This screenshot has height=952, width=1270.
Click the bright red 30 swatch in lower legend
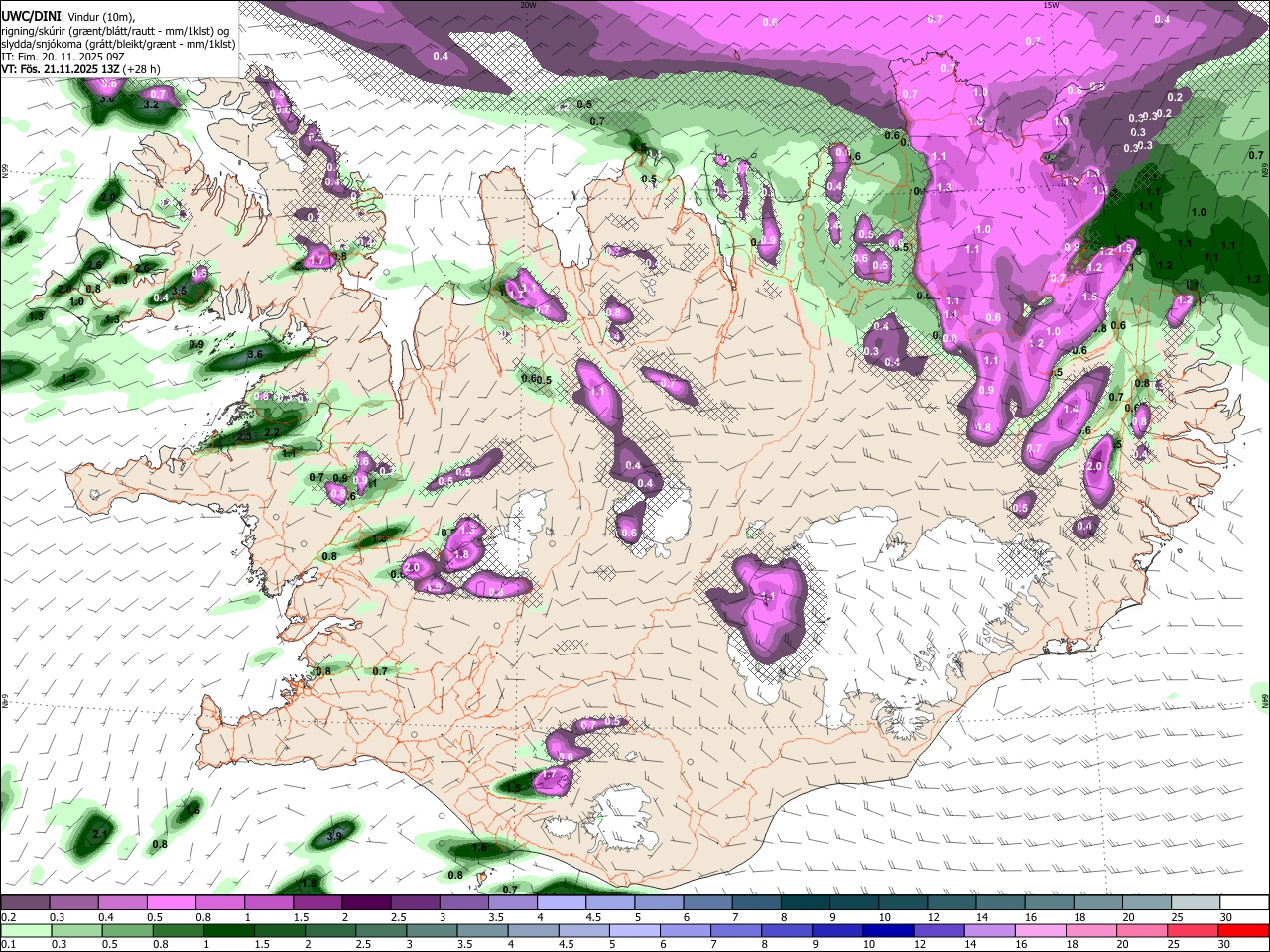coord(1244,930)
